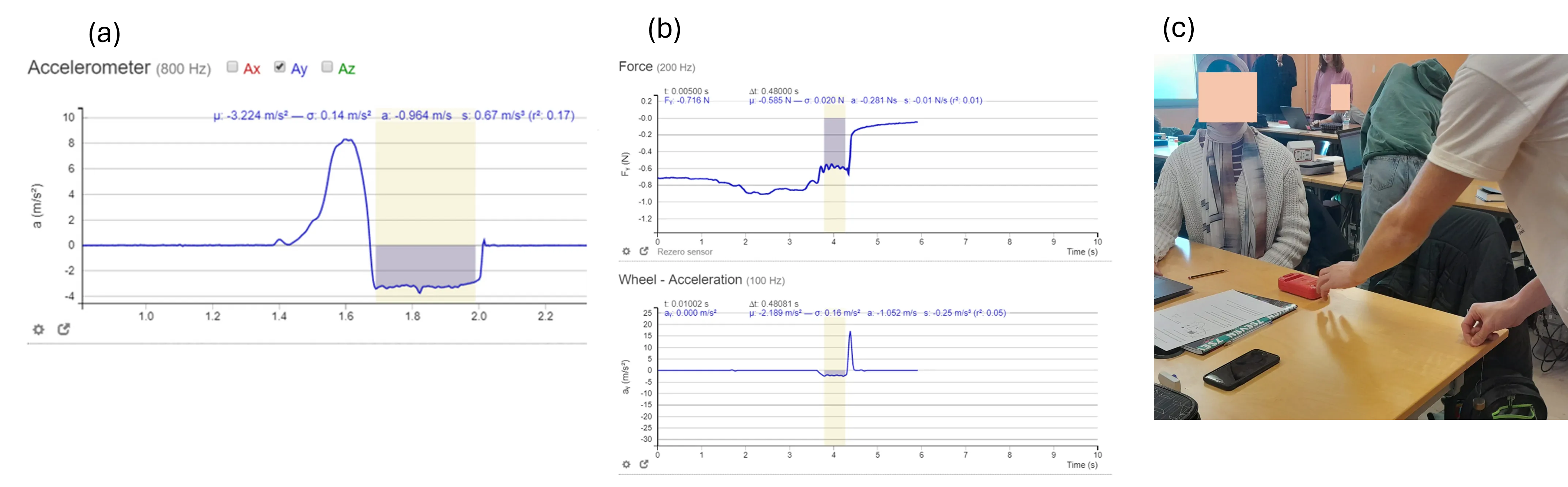
Task: Enable the Az checkbox
Action: pyautogui.click(x=327, y=67)
